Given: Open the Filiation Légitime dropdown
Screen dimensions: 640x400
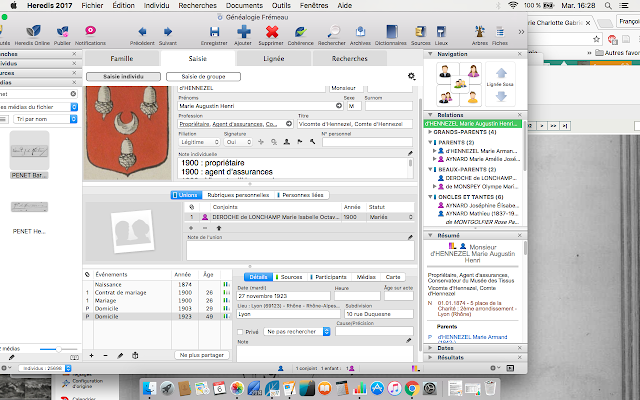Looking at the screenshot, I should [200, 142].
